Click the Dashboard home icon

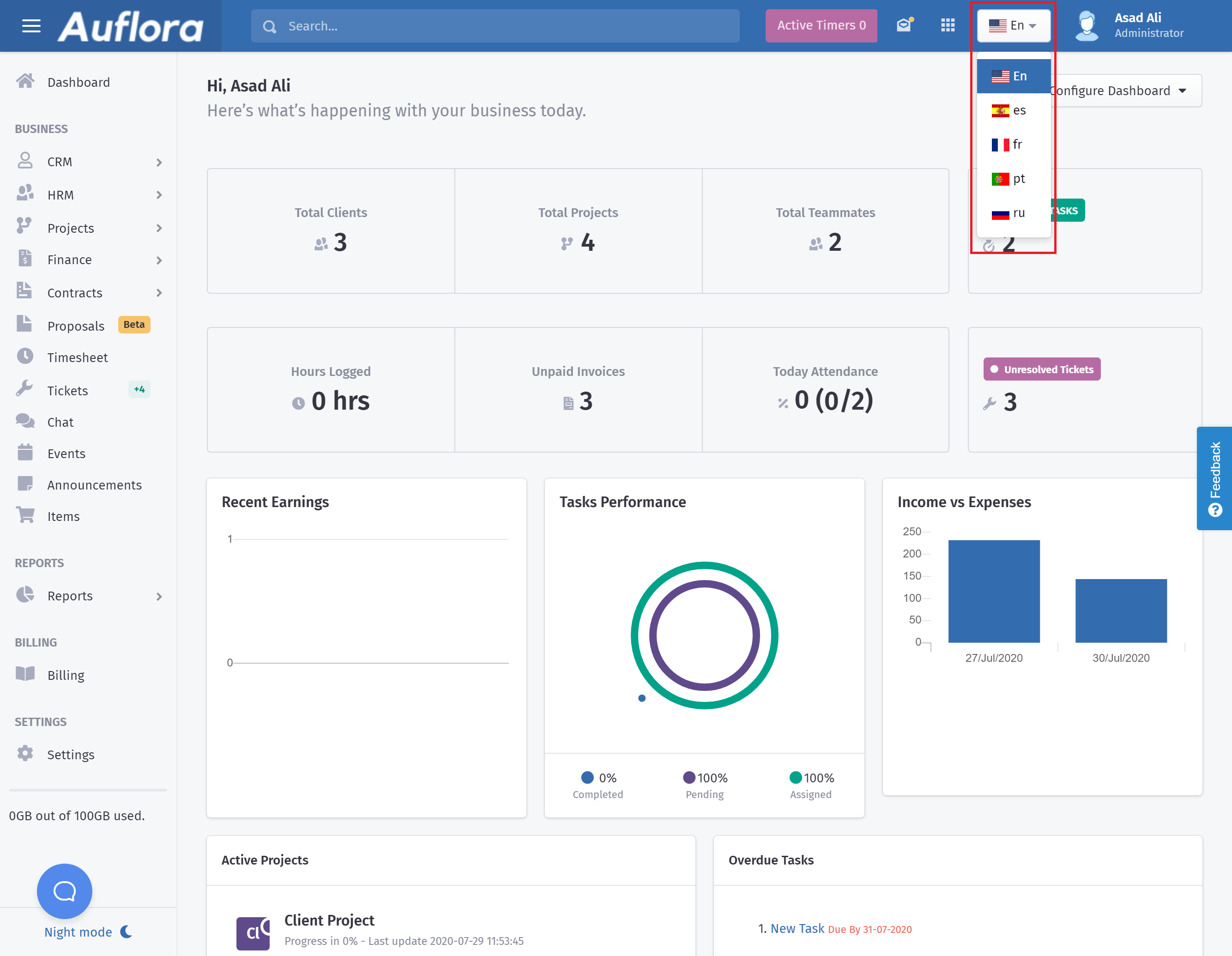tap(25, 82)
